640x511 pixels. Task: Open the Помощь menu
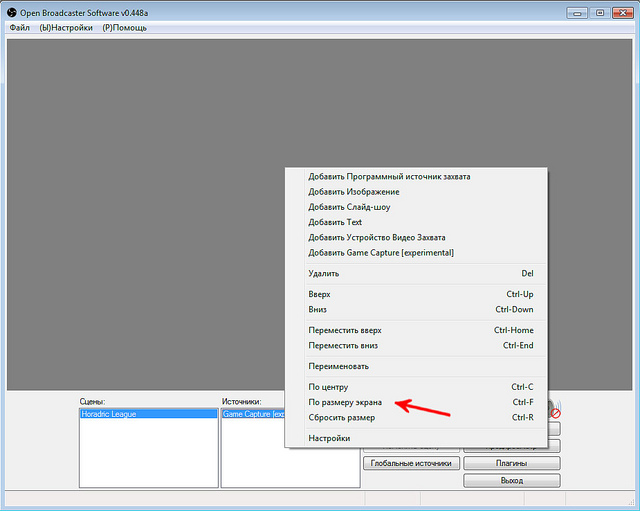coord(124,28)
